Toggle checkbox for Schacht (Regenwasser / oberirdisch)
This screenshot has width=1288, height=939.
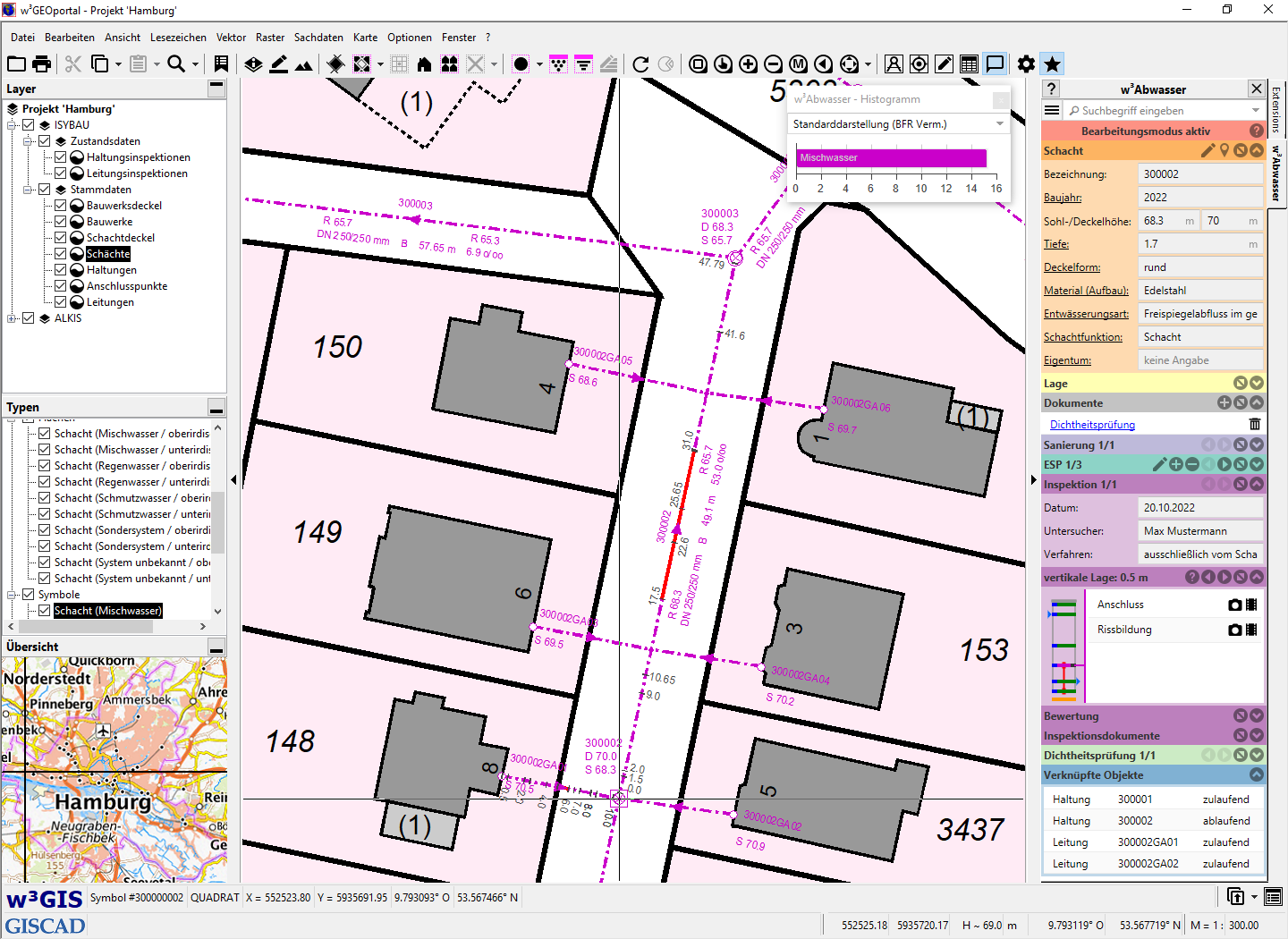coord(45,466)
